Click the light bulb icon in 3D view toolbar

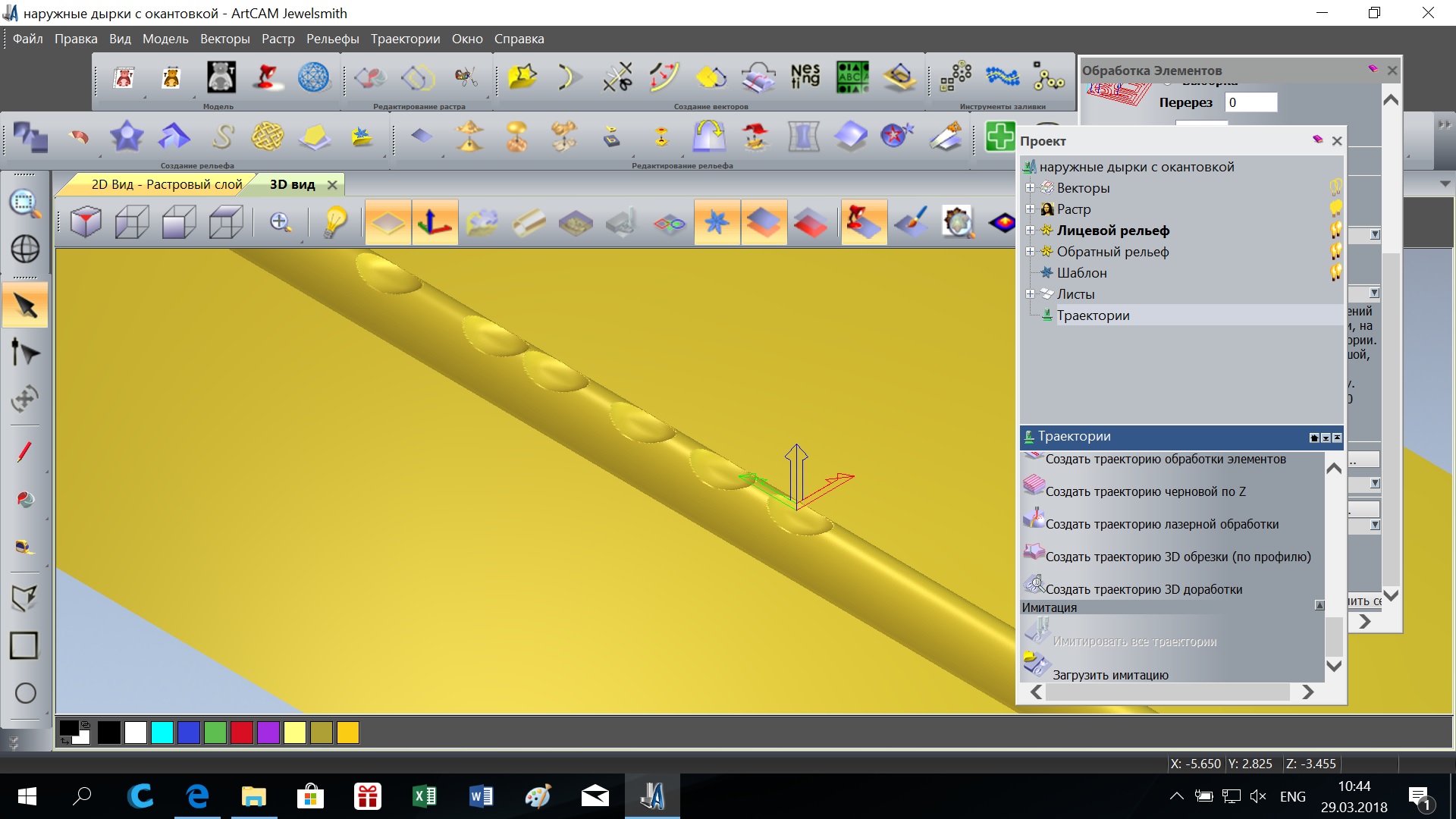click(334, 222)
